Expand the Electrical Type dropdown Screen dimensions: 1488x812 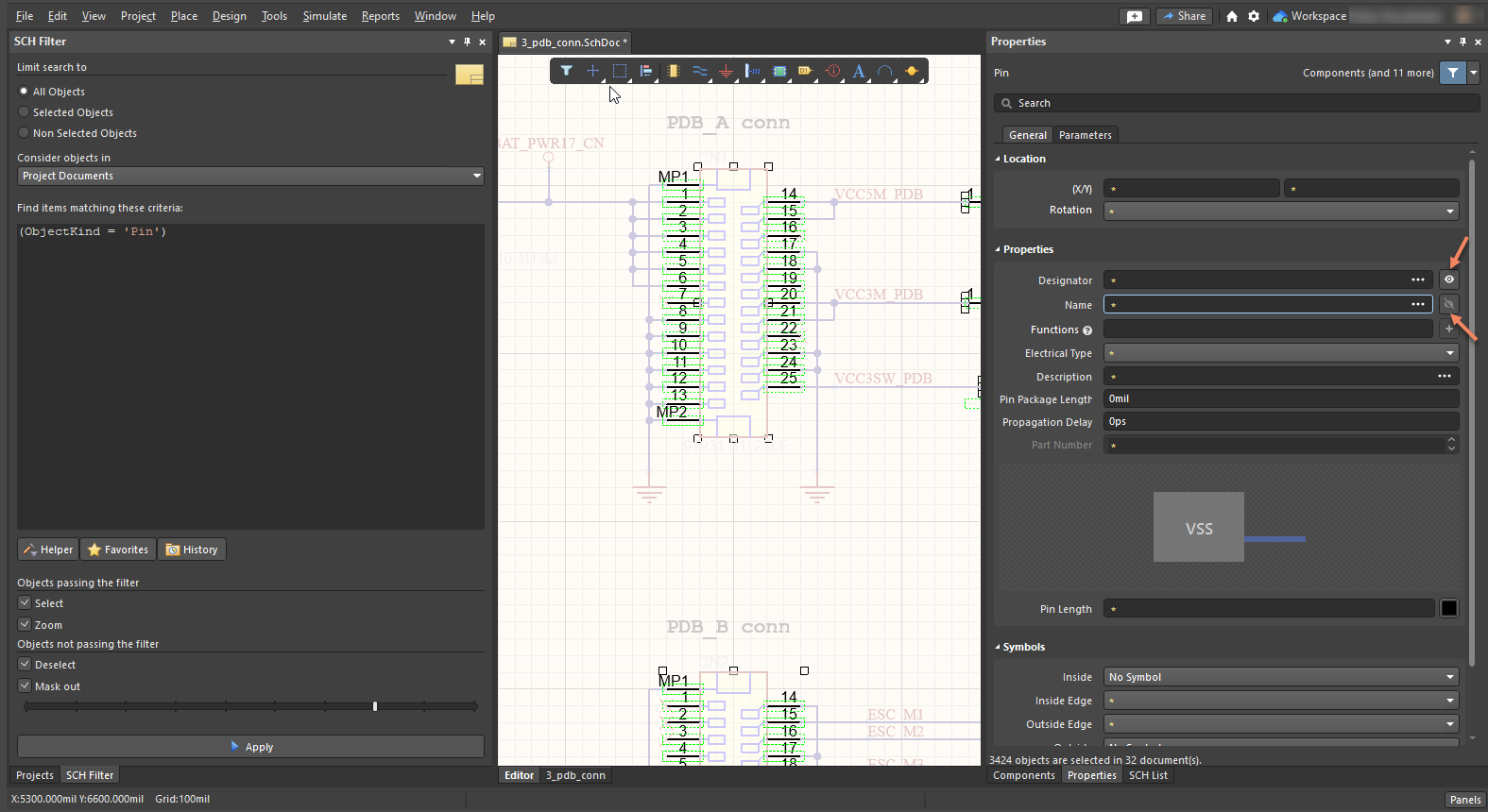(1281, 353)
